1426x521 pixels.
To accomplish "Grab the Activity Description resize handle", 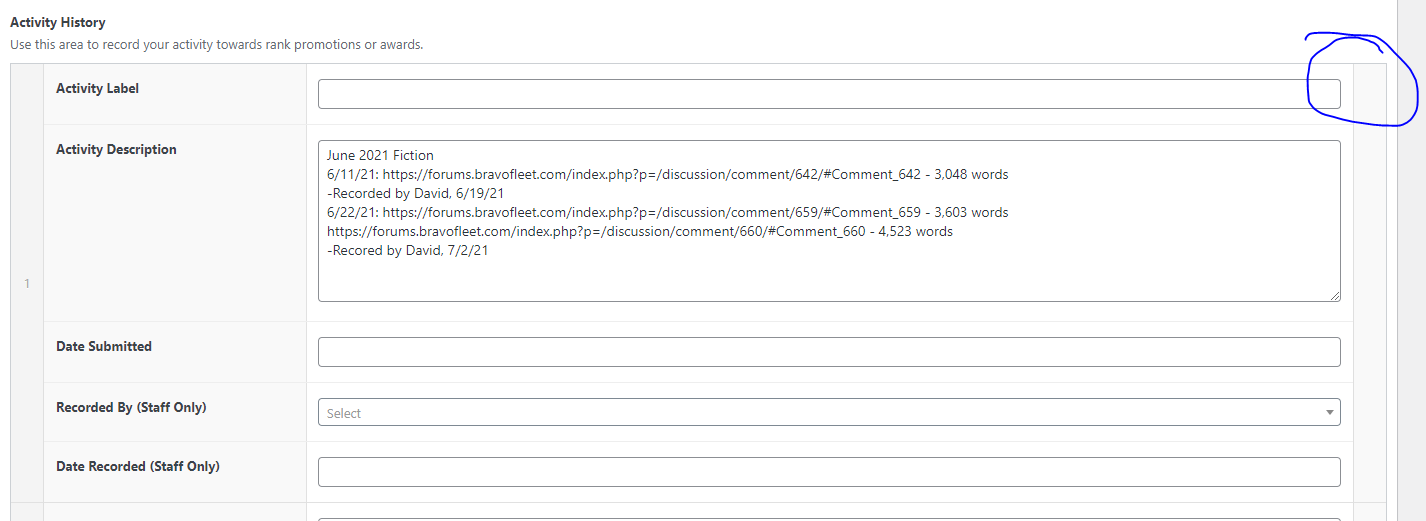I will [x=1334, y=295].
